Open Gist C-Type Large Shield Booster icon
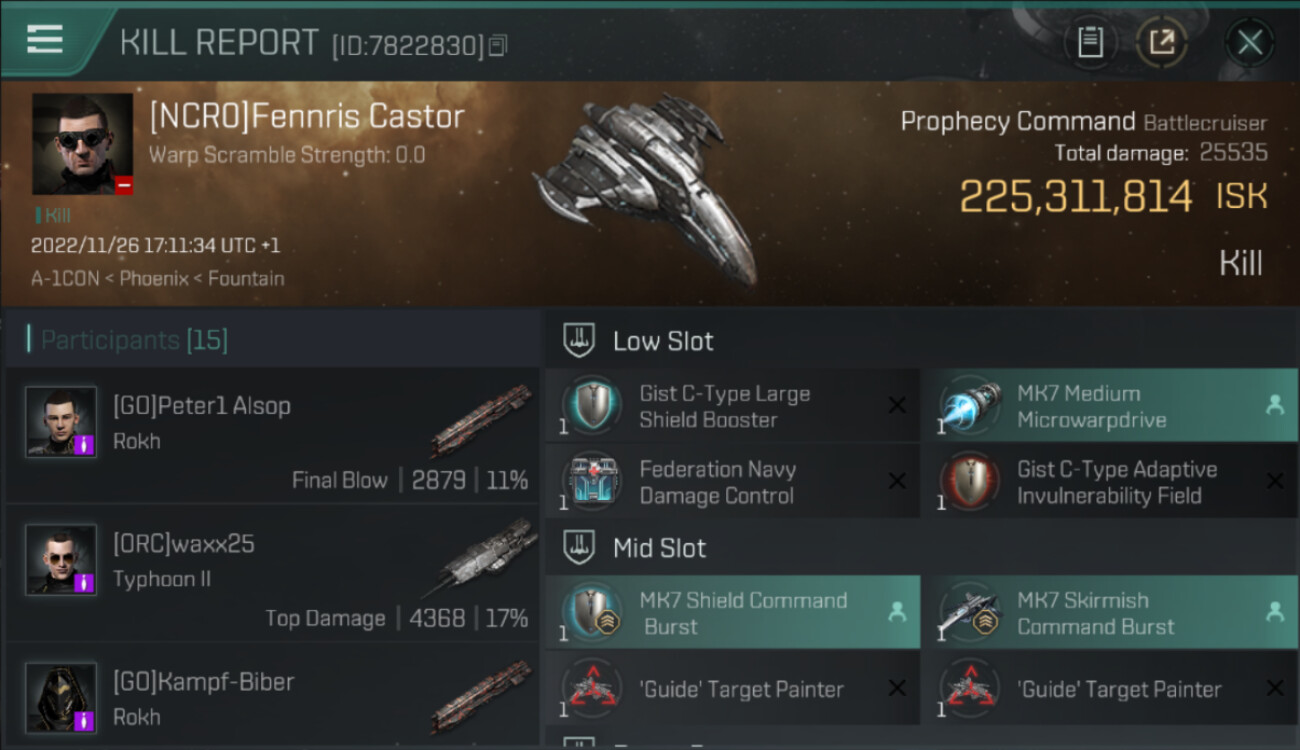 591,407
